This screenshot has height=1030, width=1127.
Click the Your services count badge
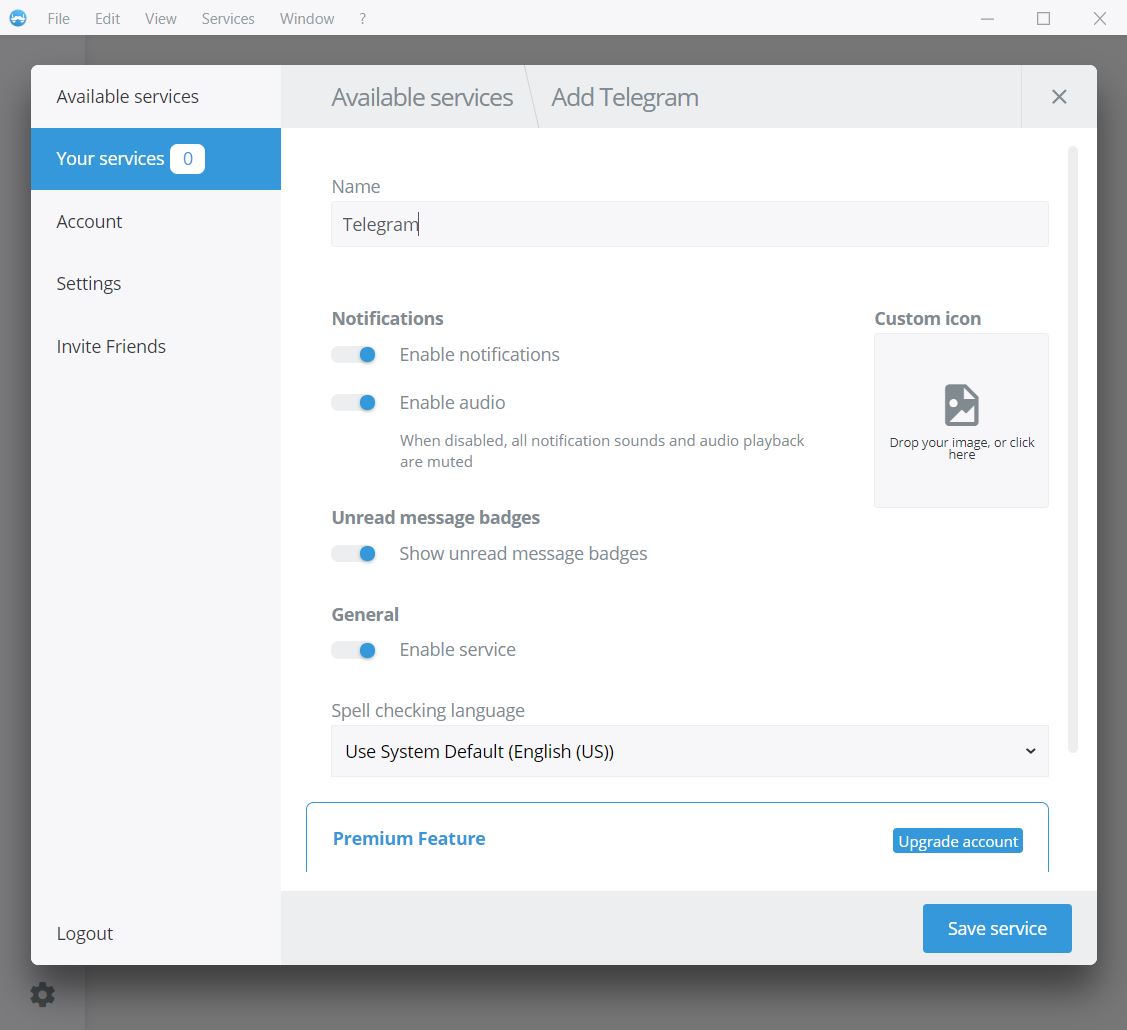(x=188, y=159)
